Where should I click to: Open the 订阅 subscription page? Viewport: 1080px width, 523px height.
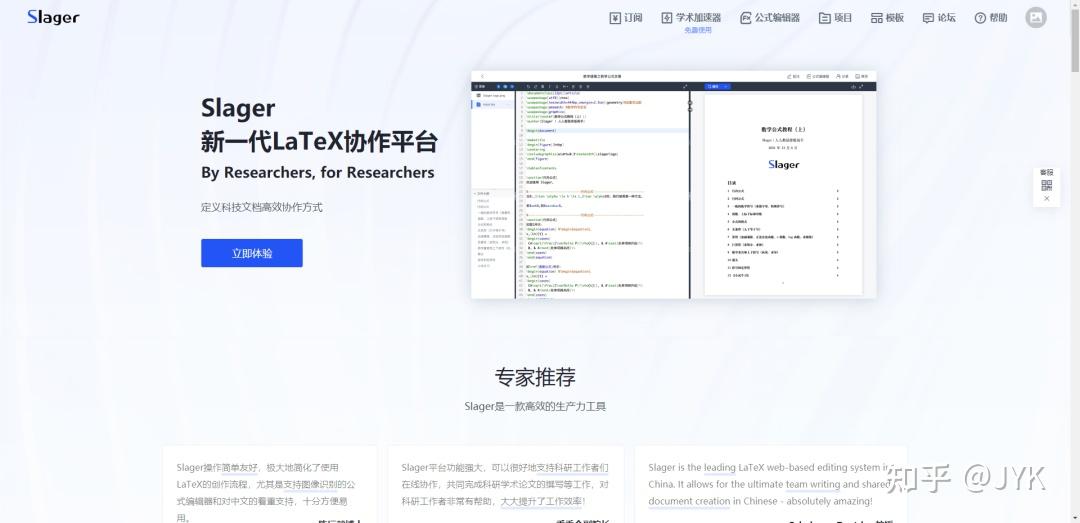pyautogui.click(x=625, y=18)
